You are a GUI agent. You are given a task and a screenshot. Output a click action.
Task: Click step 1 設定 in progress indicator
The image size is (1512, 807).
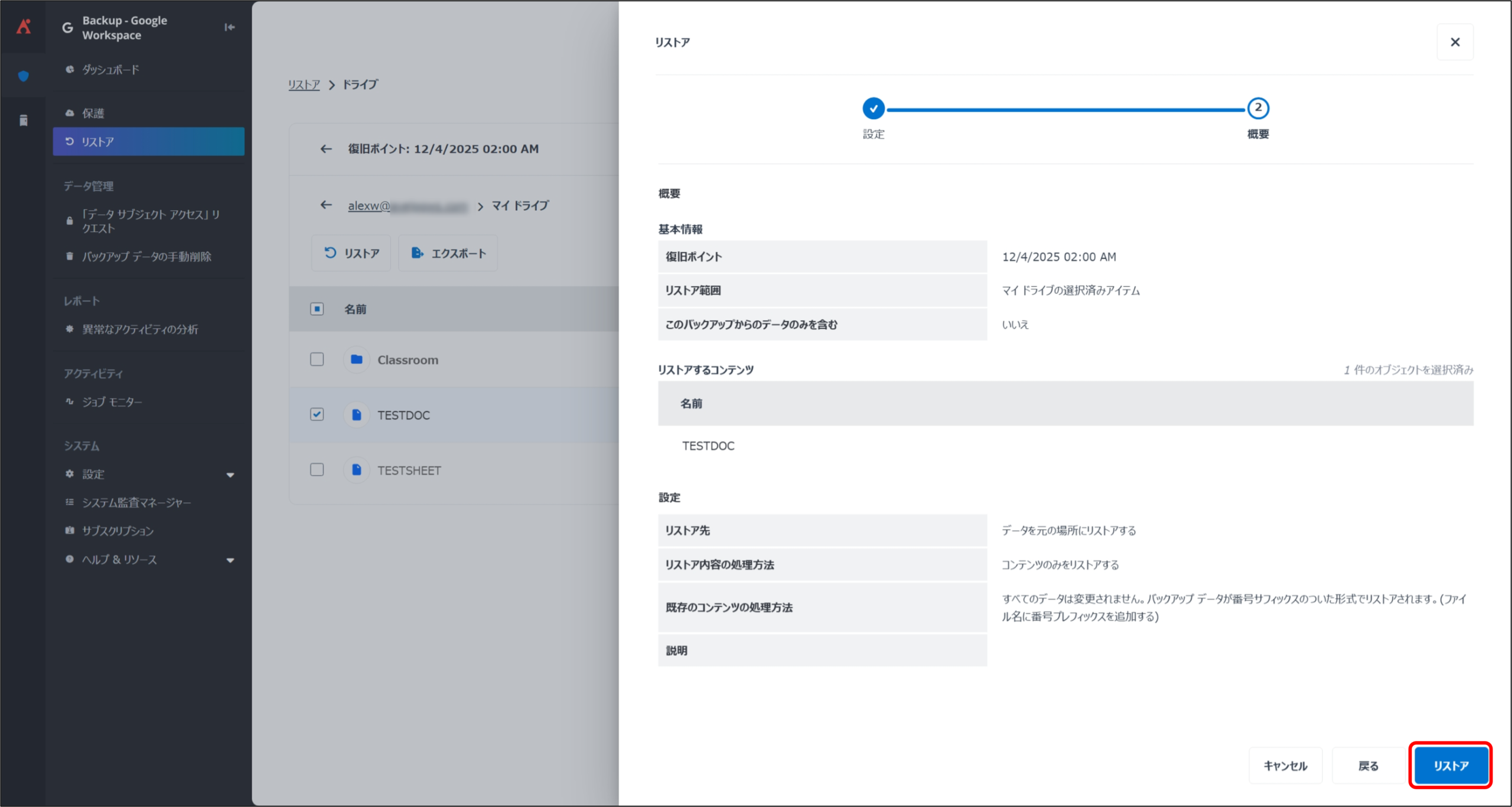(873, 109)
